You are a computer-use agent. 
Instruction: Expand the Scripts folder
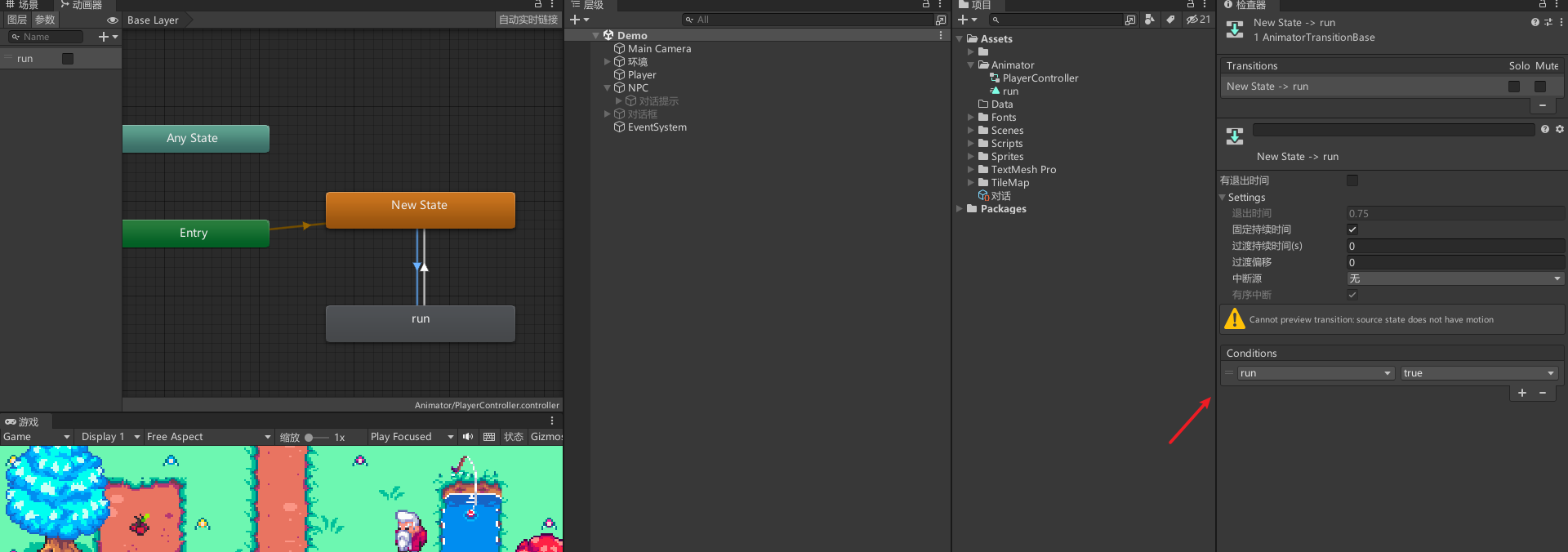click(971, 144)
